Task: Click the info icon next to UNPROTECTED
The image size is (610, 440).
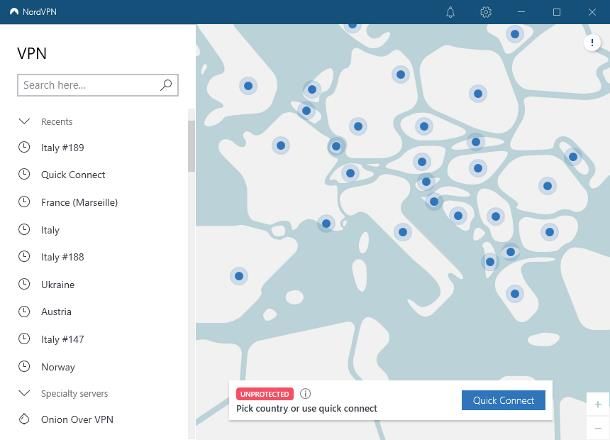Action: 305,393
